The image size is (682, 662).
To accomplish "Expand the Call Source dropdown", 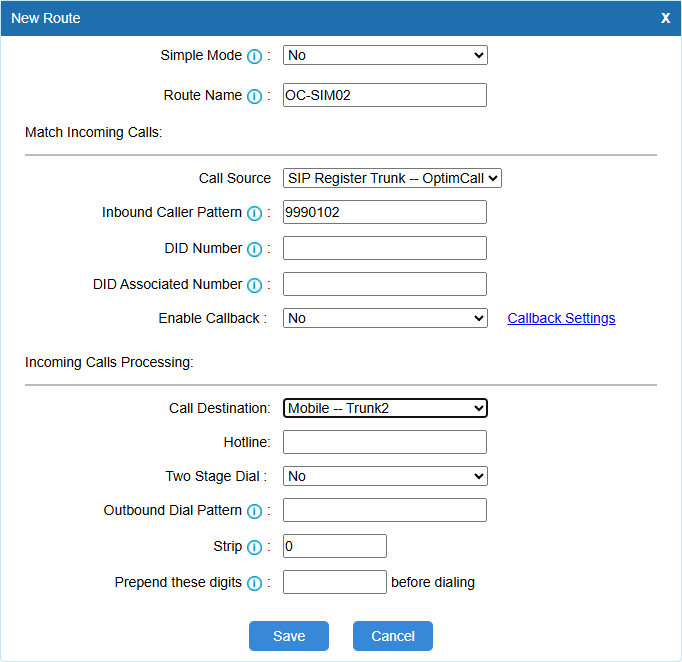I will pos(392,178).
